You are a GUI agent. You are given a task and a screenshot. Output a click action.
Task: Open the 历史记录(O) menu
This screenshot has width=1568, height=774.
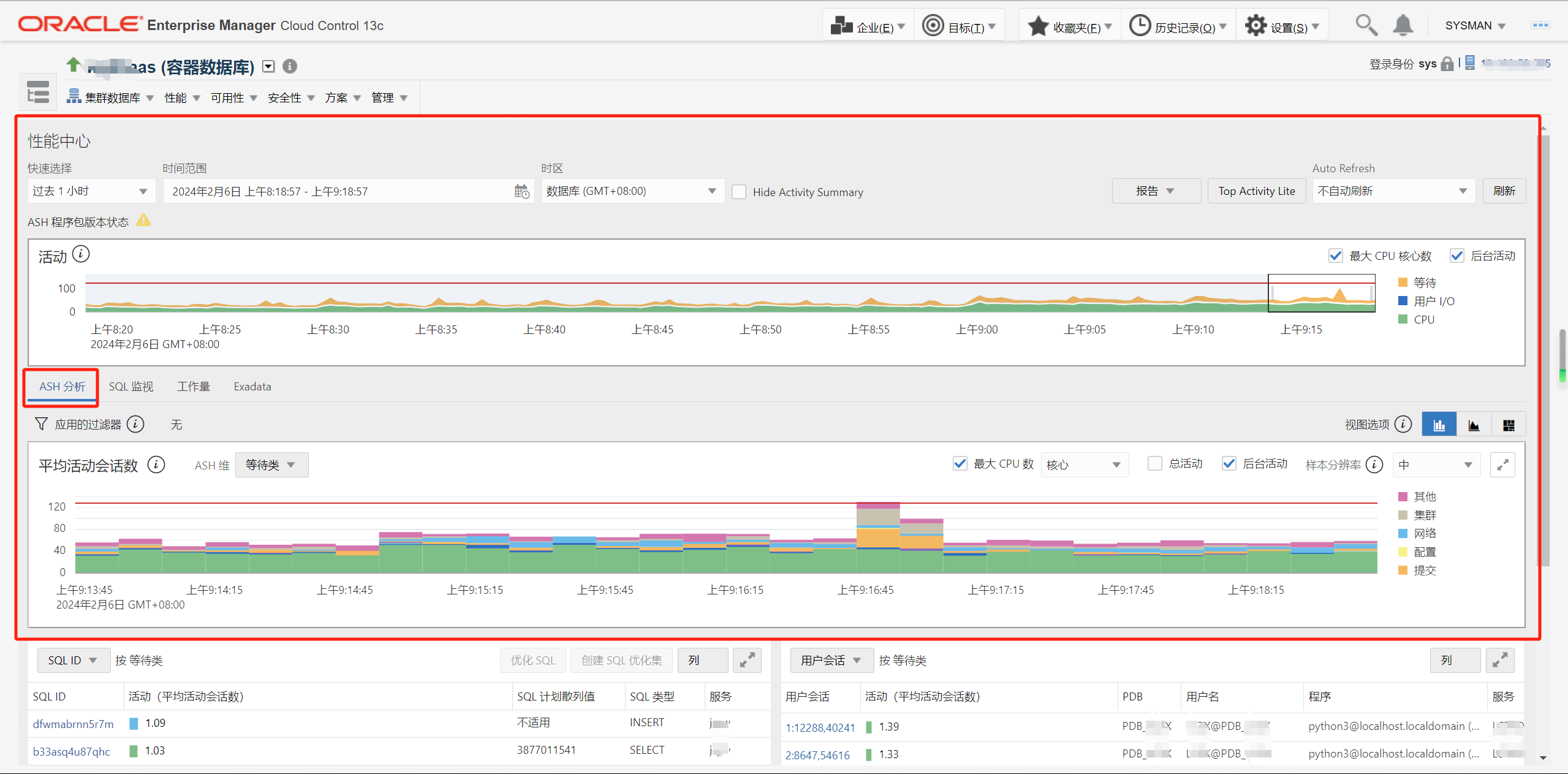pos(1178,26)
